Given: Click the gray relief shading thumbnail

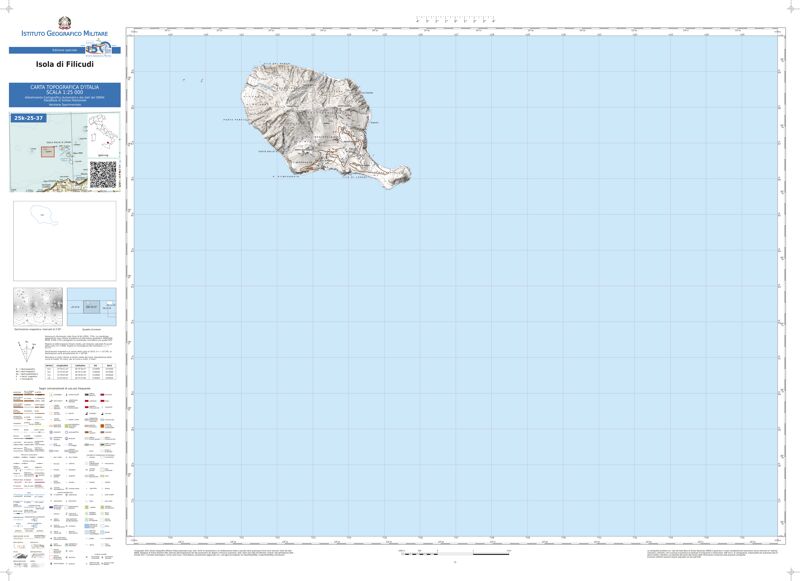Looking at the screenshot, I should [38, 307].
